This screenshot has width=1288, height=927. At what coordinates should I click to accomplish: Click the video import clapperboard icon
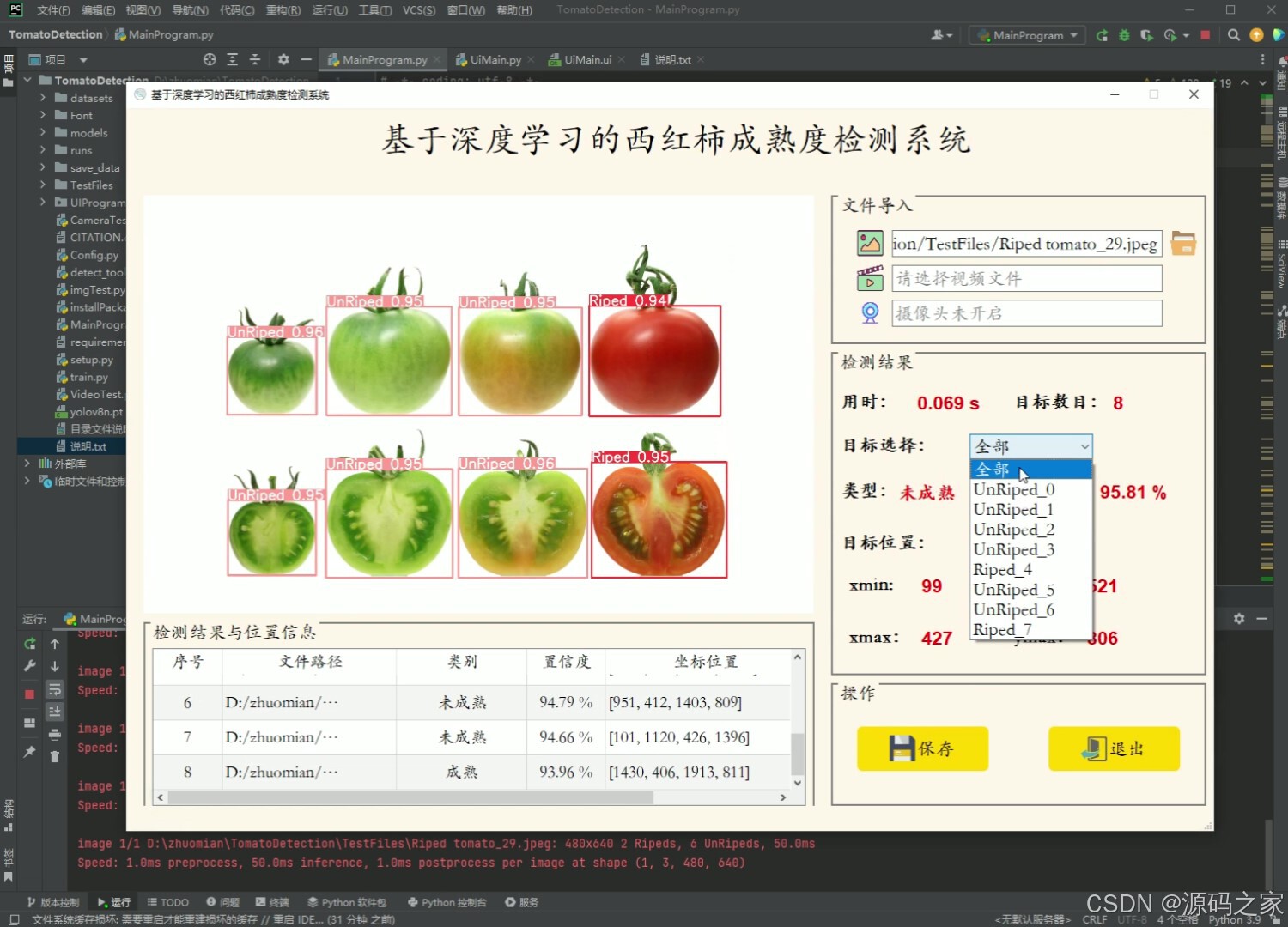pos(869,278)
